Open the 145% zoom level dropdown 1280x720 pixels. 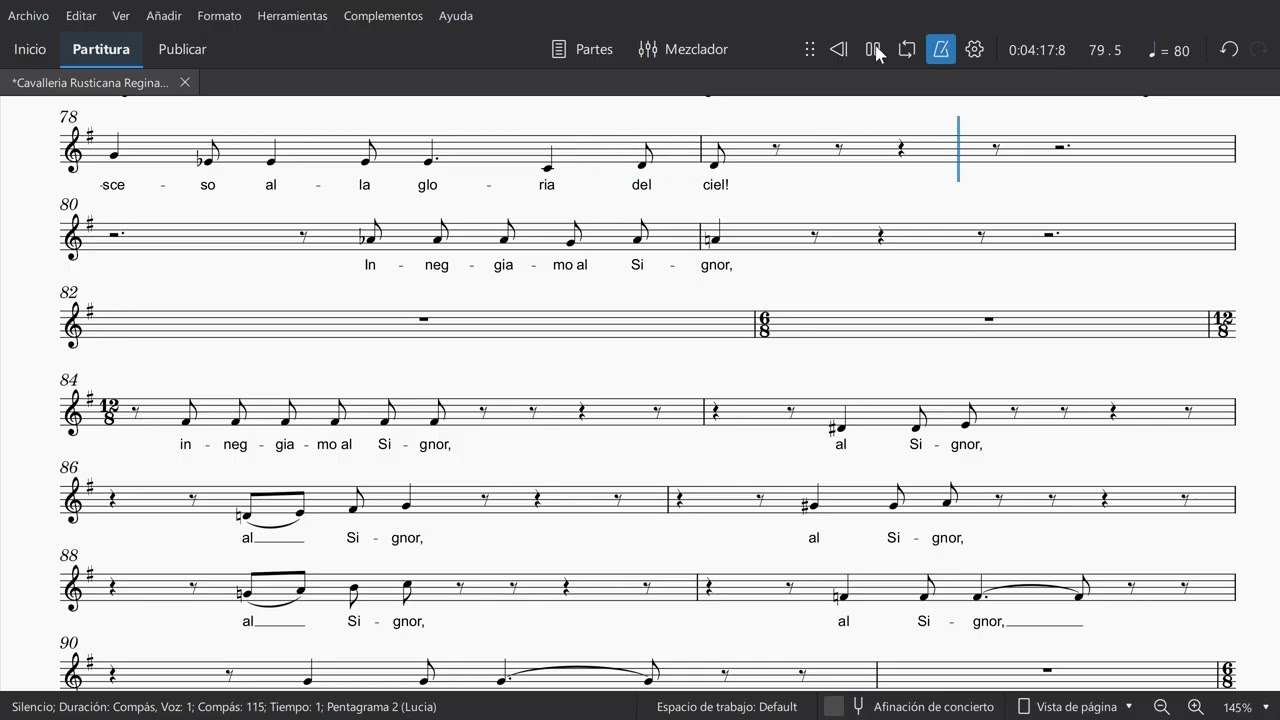(x=1245, y=707)
